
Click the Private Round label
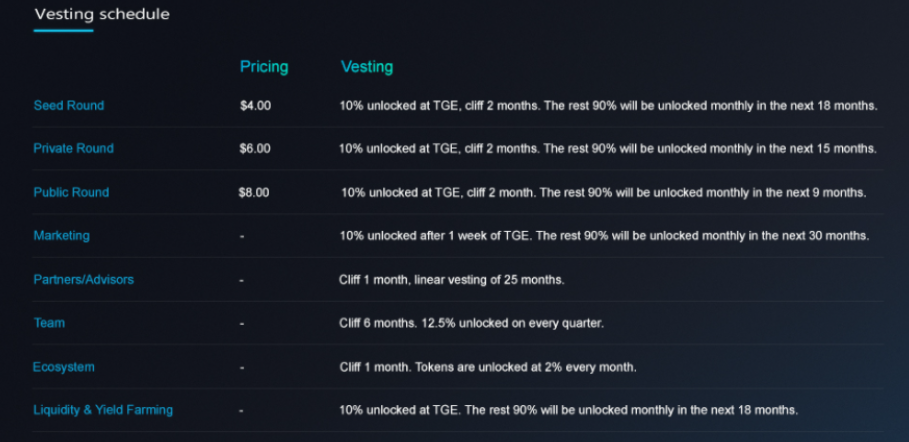(x=74, y=148)
